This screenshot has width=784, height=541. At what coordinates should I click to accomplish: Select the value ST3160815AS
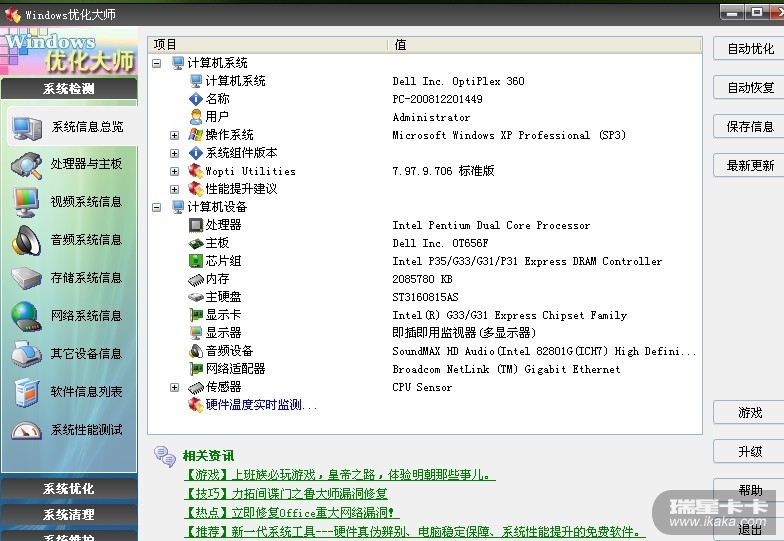pos(425,297)
